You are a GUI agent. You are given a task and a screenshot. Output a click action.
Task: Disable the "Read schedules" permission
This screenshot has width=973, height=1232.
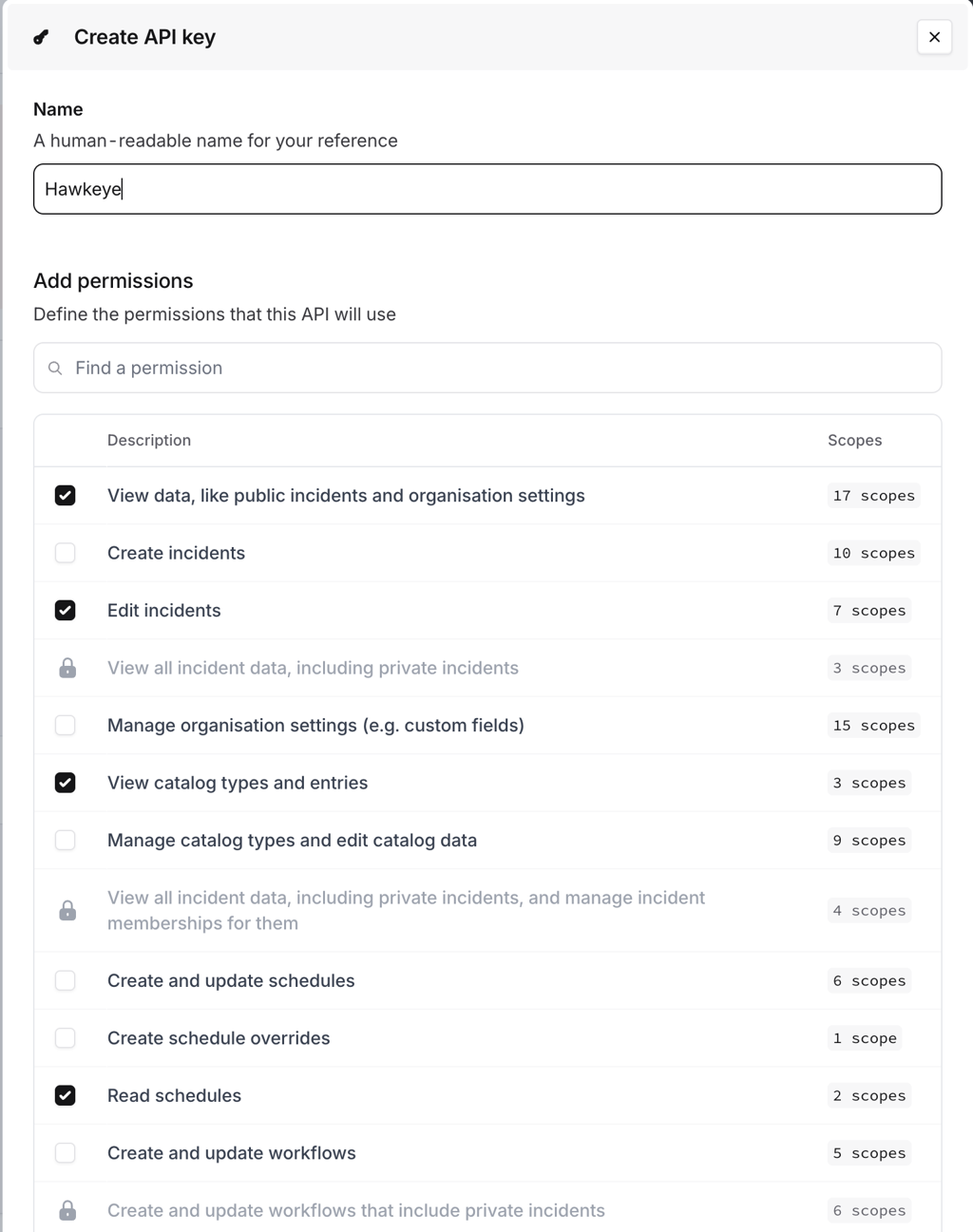tap(65, 1095)
